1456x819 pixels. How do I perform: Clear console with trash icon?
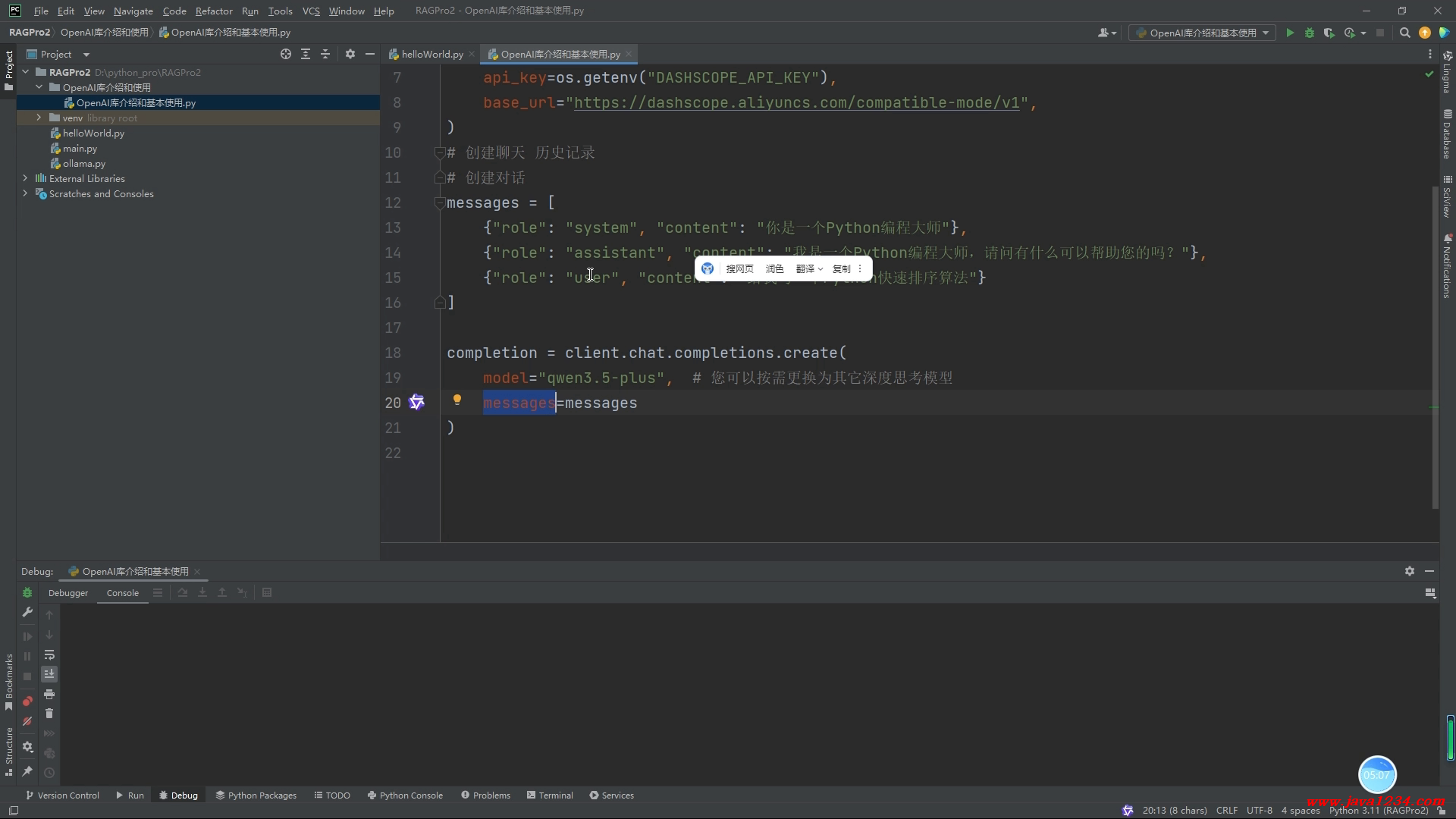pyautogui.click(x=49, y=714)
